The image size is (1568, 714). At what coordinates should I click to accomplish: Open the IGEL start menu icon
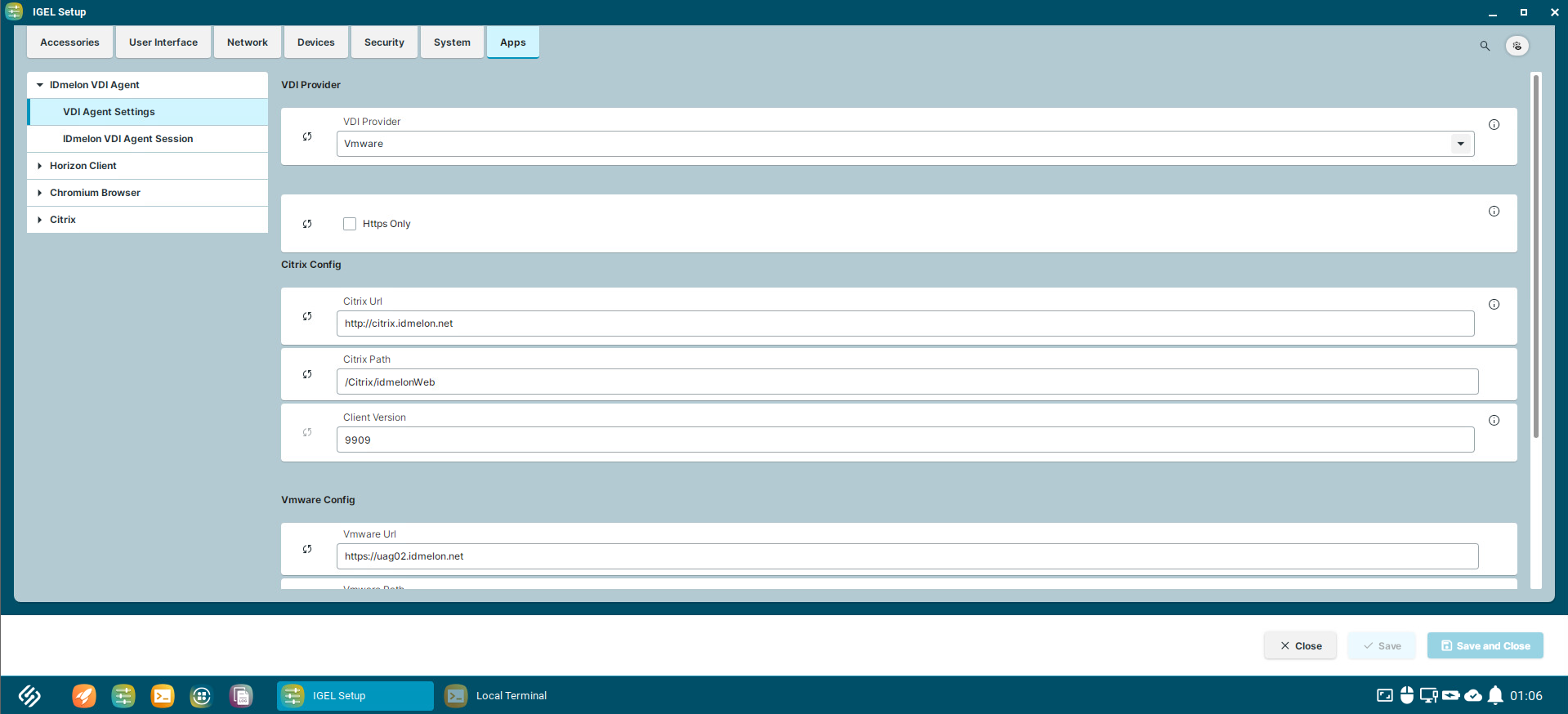coord(29,695)
